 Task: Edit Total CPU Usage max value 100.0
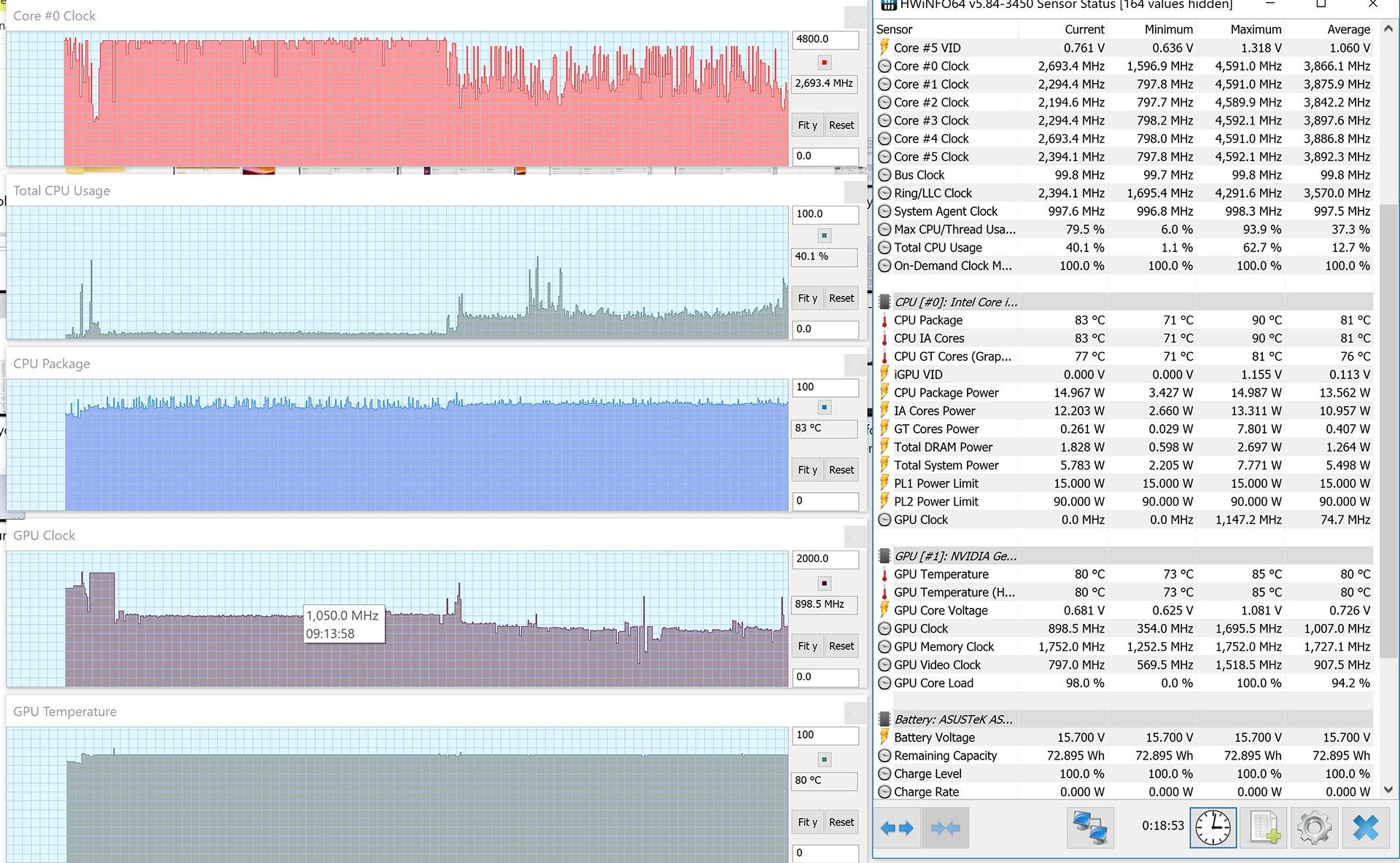[x=825, y=214]
